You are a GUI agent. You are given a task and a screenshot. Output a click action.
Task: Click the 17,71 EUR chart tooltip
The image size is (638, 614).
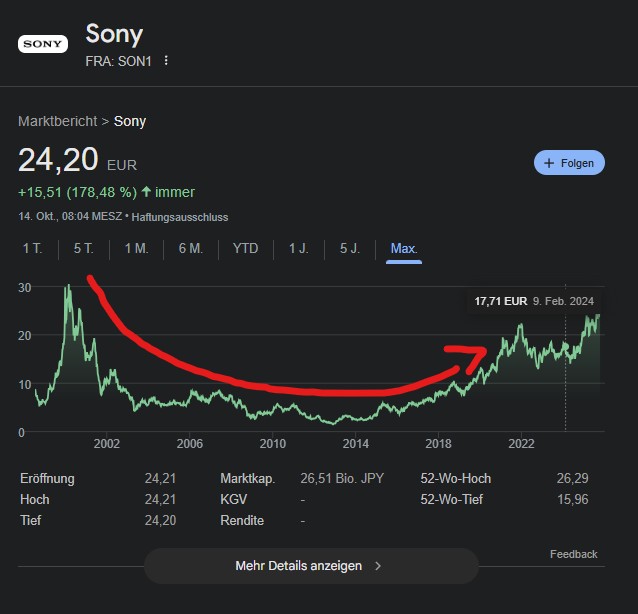[x=534, y=301]
